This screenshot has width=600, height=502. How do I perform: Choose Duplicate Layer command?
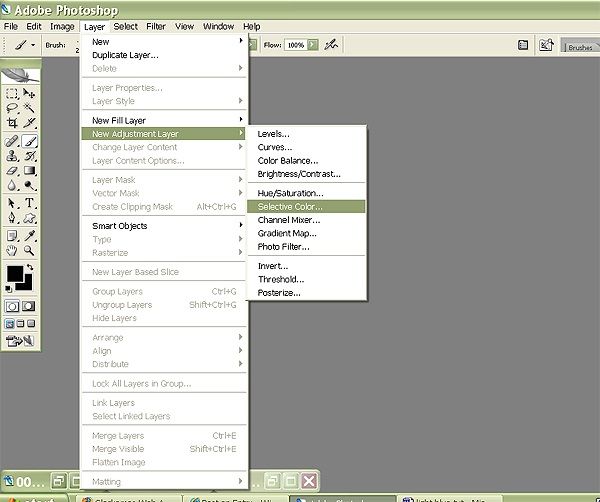[164, 55]
